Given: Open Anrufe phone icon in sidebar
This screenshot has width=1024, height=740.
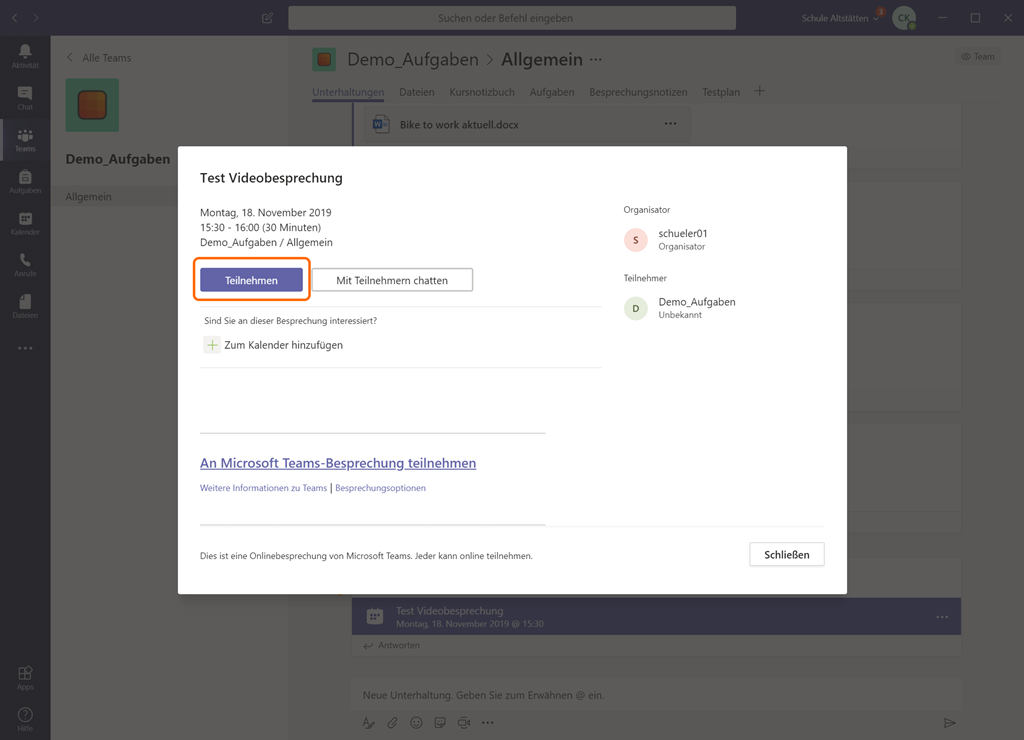Looking at the screenshot, I should (25, 264).
